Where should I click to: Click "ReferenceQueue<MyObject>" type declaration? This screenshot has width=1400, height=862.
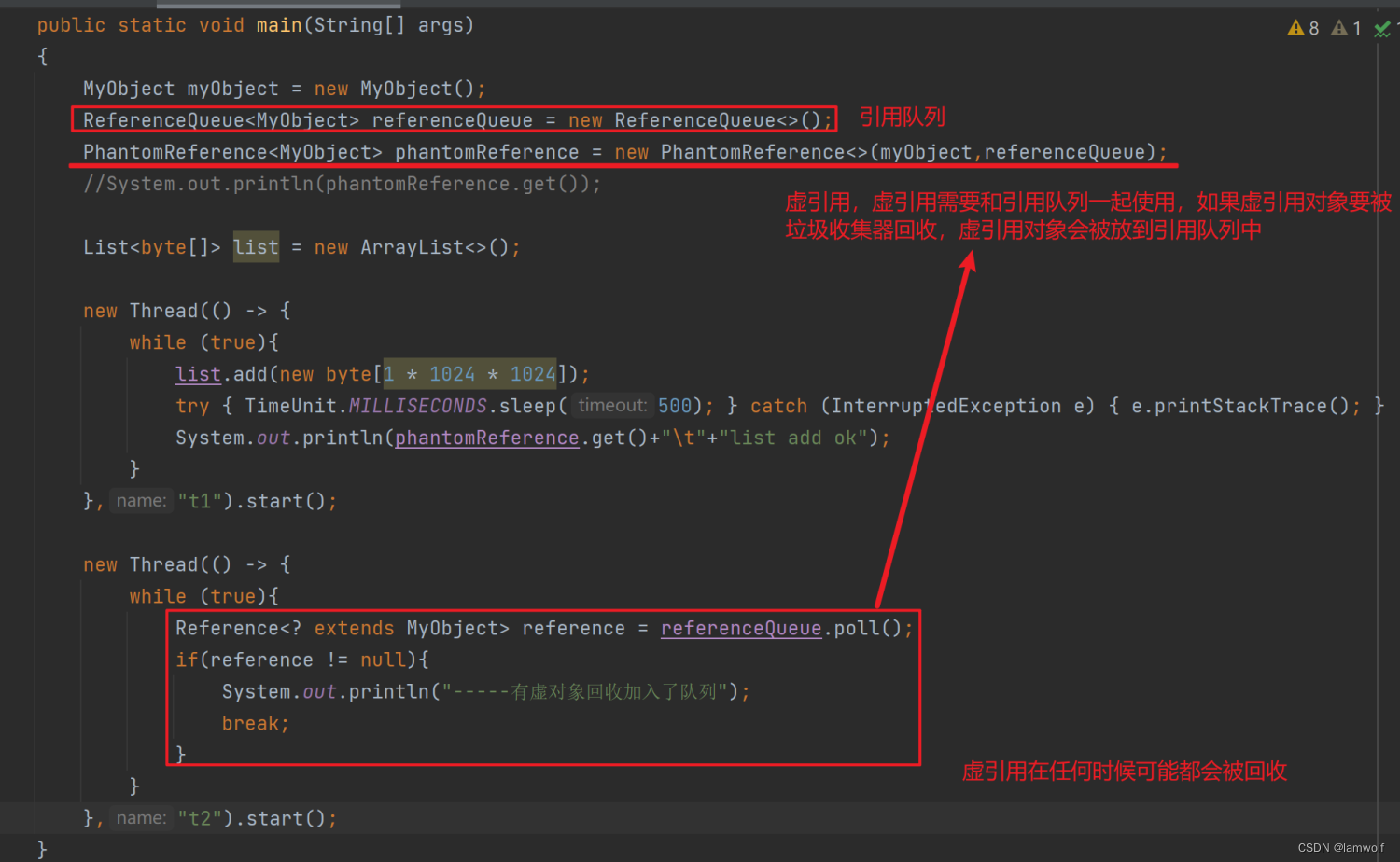tap(221, 120)
